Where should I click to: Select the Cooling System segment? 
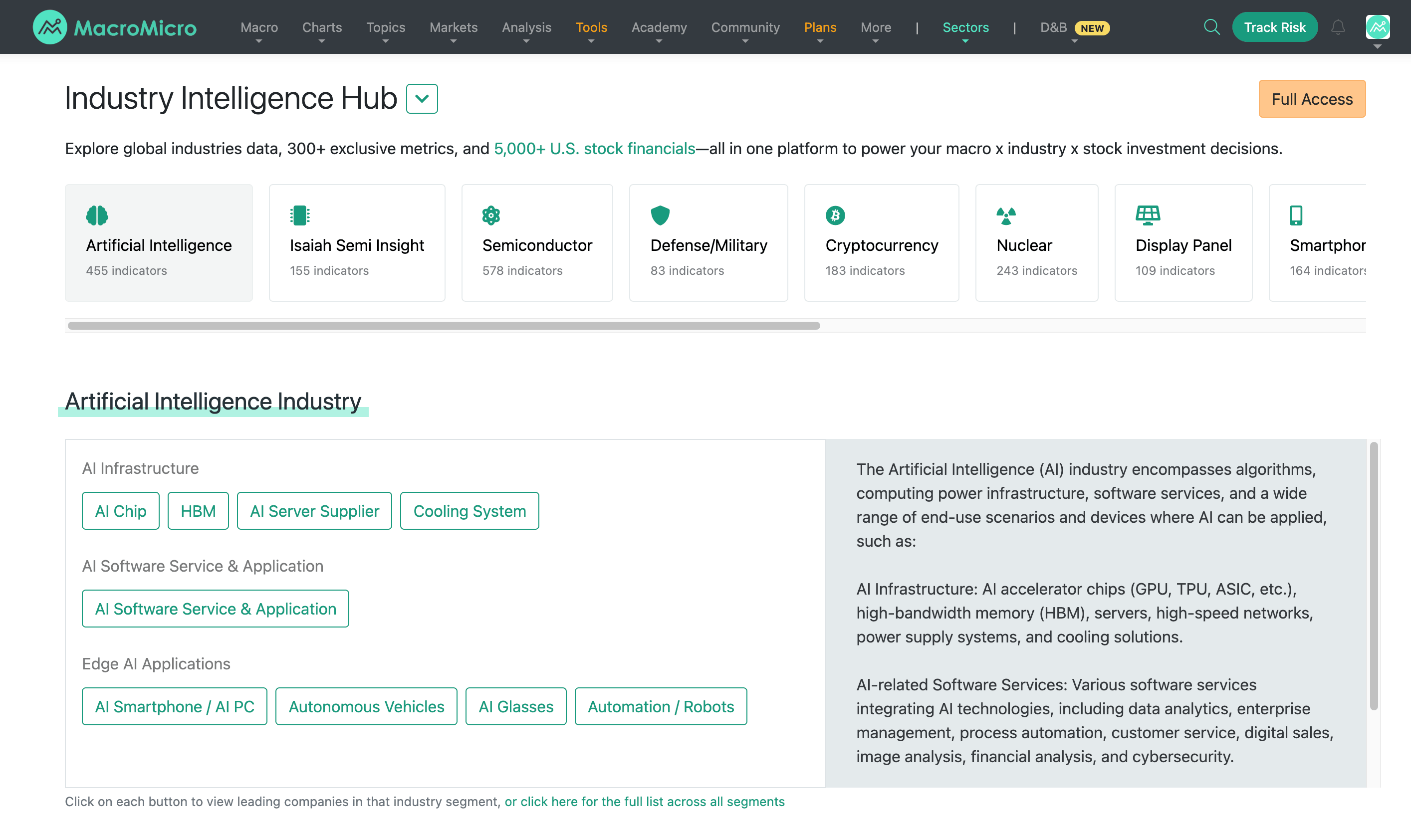tap(470, 511)
